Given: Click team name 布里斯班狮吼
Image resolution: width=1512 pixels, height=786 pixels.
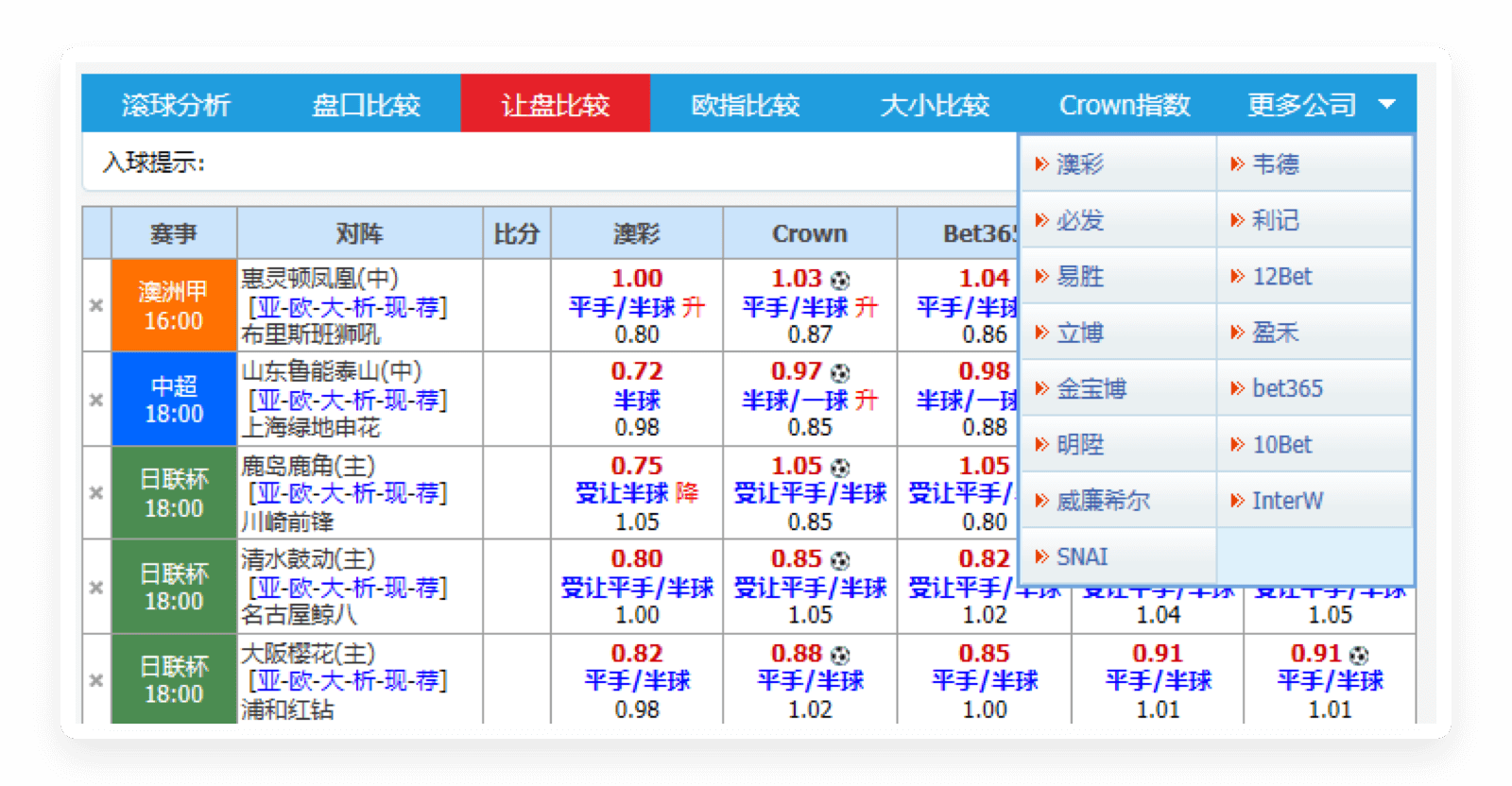Looking at the screenshot, I should coord(310,334).
